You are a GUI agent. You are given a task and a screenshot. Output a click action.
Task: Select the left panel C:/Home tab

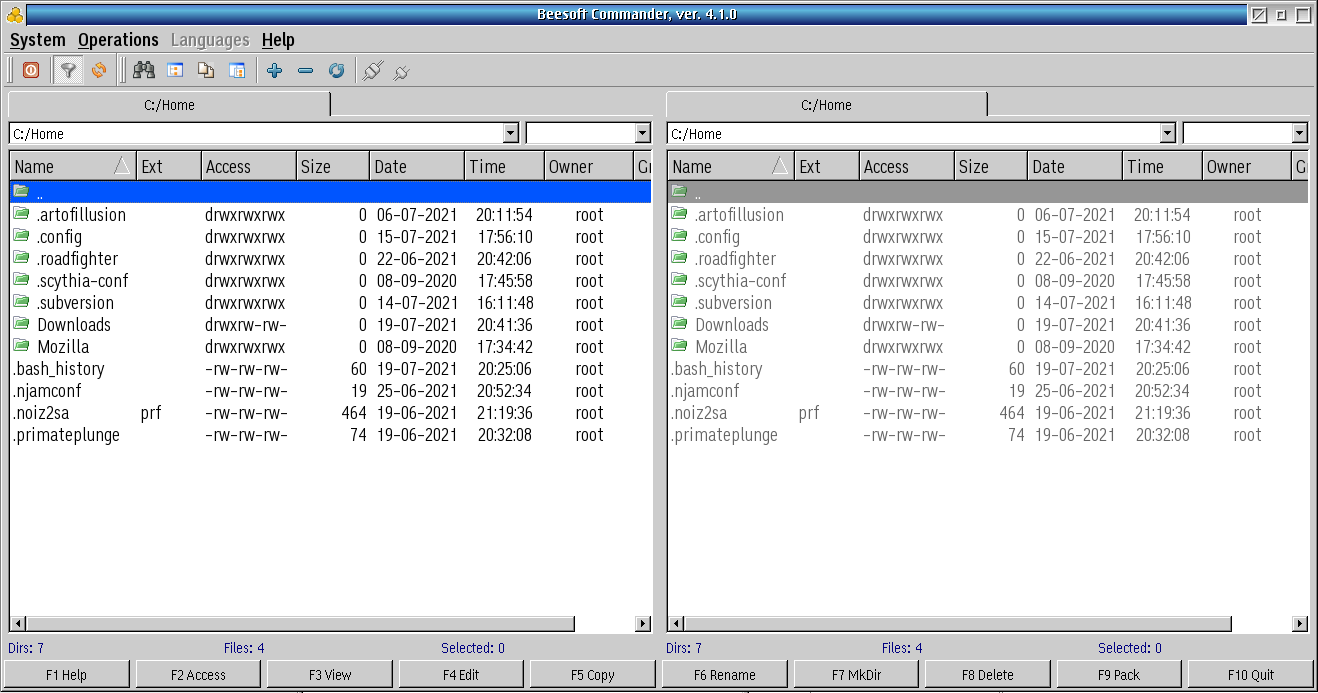169,105
